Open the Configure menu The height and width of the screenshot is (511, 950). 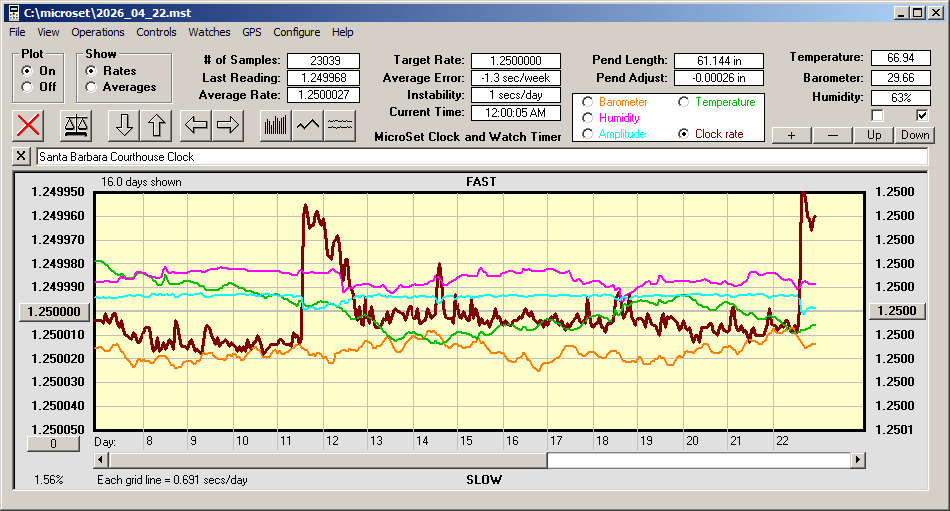pos(297,32)
